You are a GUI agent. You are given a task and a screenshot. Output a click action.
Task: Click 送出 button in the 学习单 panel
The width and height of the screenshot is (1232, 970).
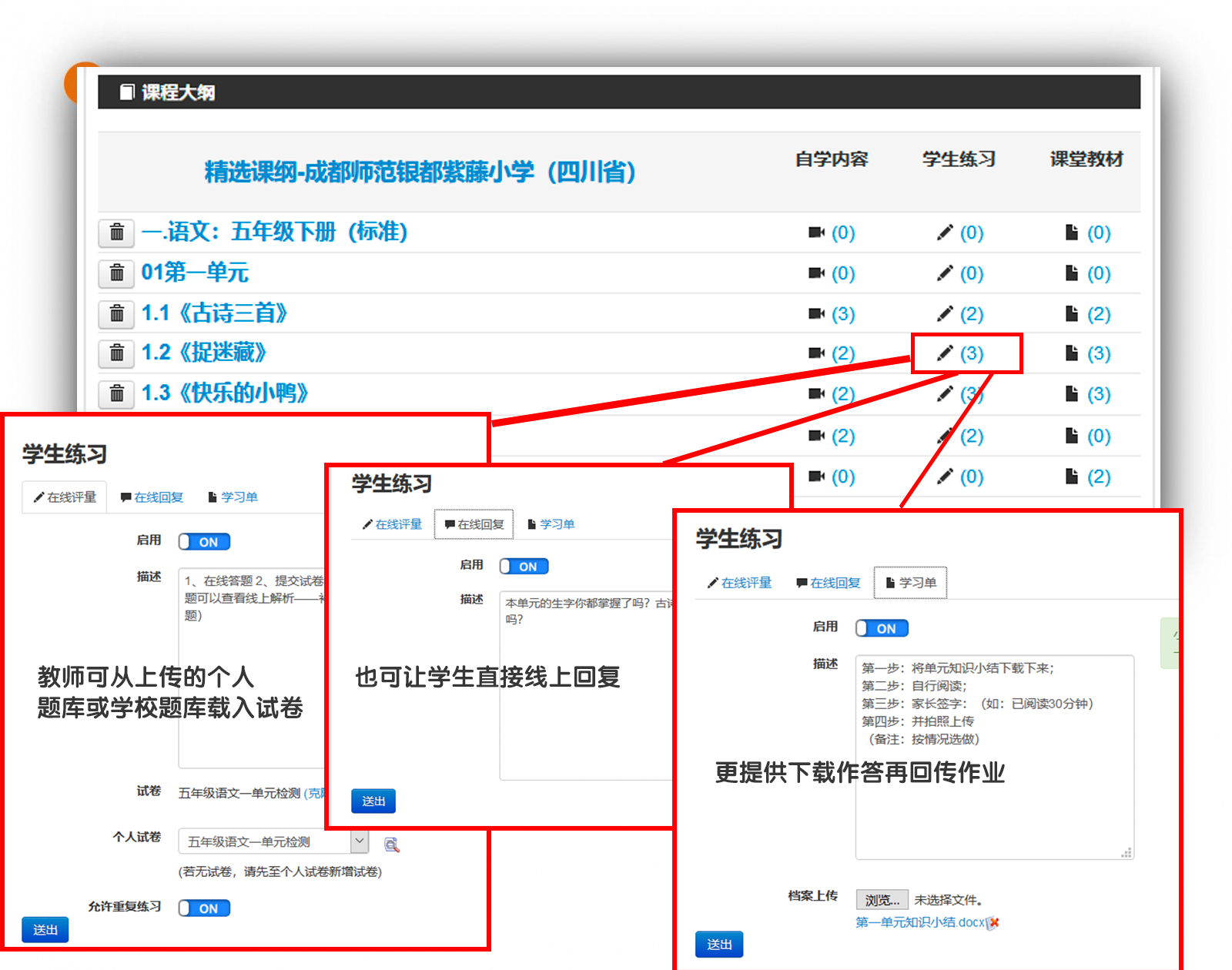tap(719, 945)
